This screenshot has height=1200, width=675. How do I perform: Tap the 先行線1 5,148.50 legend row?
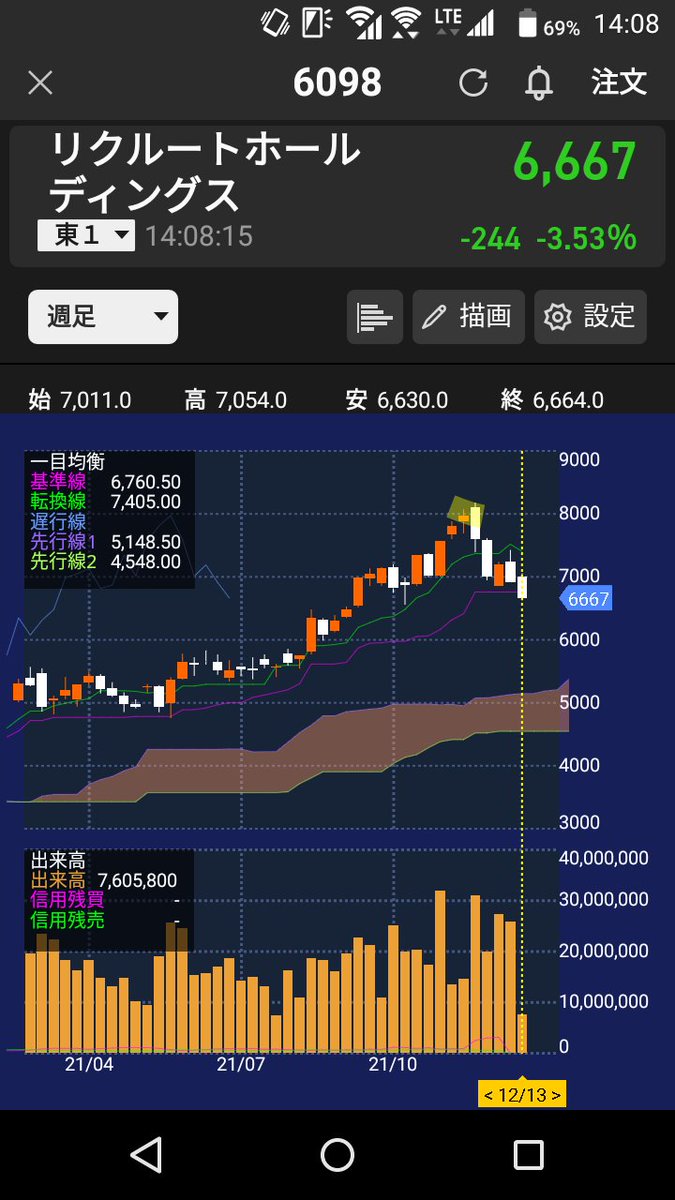(106, 541)
